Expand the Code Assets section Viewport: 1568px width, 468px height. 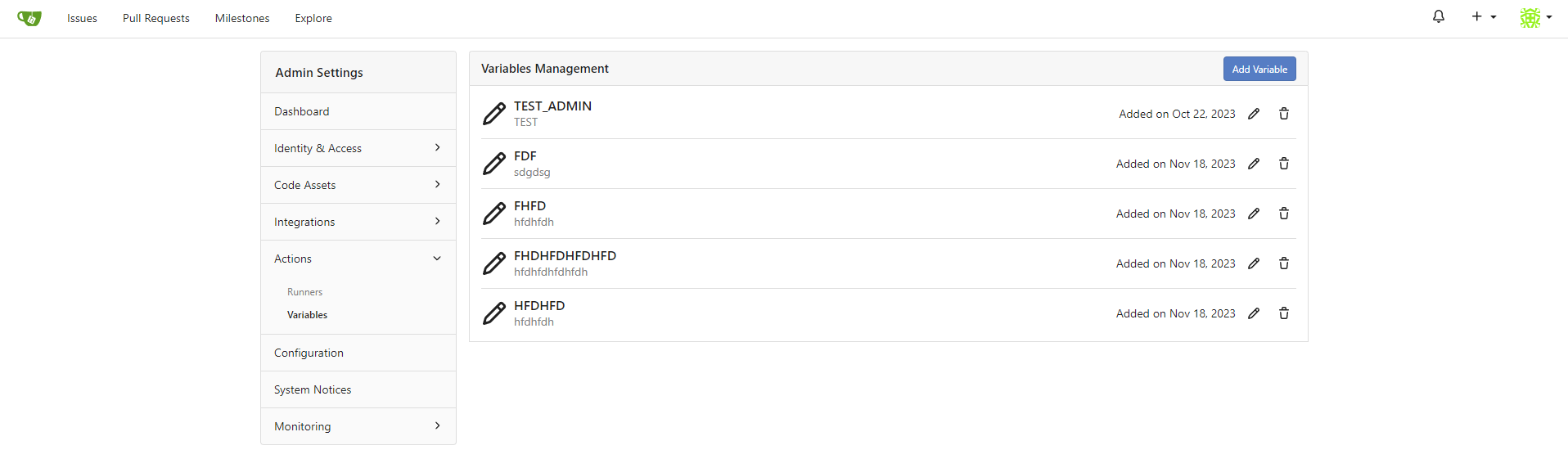point(358,185)
